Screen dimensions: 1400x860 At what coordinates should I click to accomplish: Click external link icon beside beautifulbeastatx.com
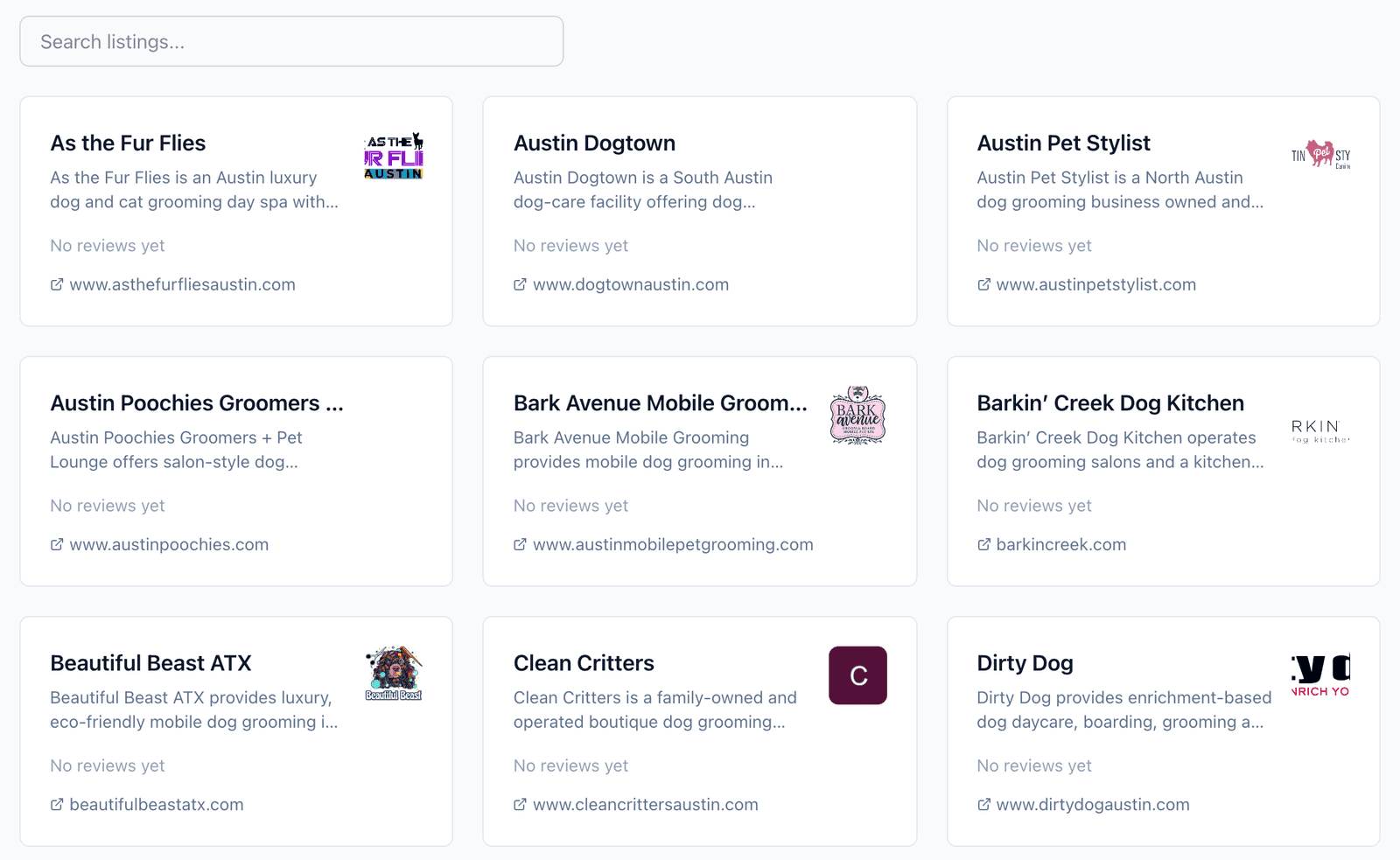click(x=57, y=804)
